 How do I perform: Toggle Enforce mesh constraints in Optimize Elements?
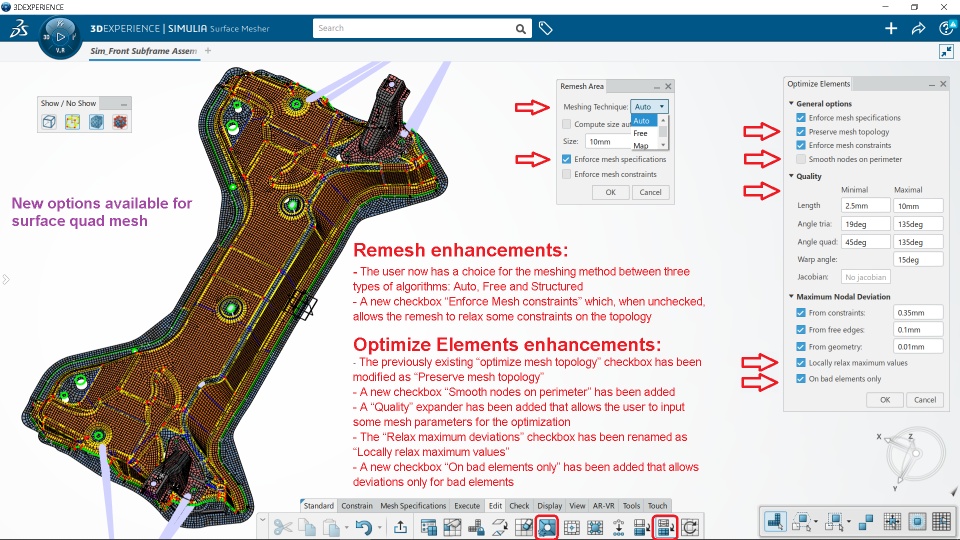tap(801, 145)
